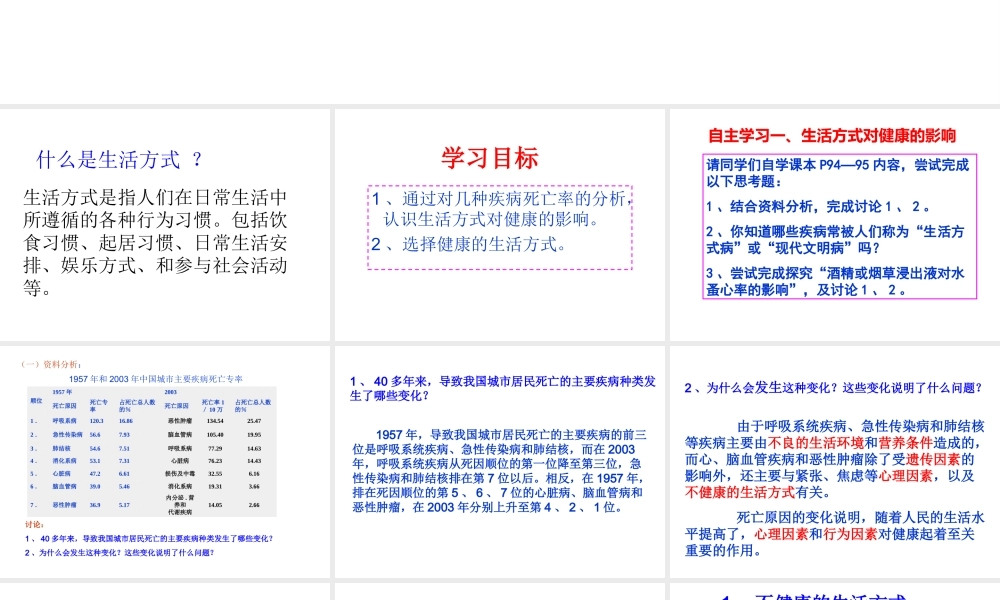Click the heading '什么是生活方式 ？'
1000x600 pixels.
click(x=119, y=159)
